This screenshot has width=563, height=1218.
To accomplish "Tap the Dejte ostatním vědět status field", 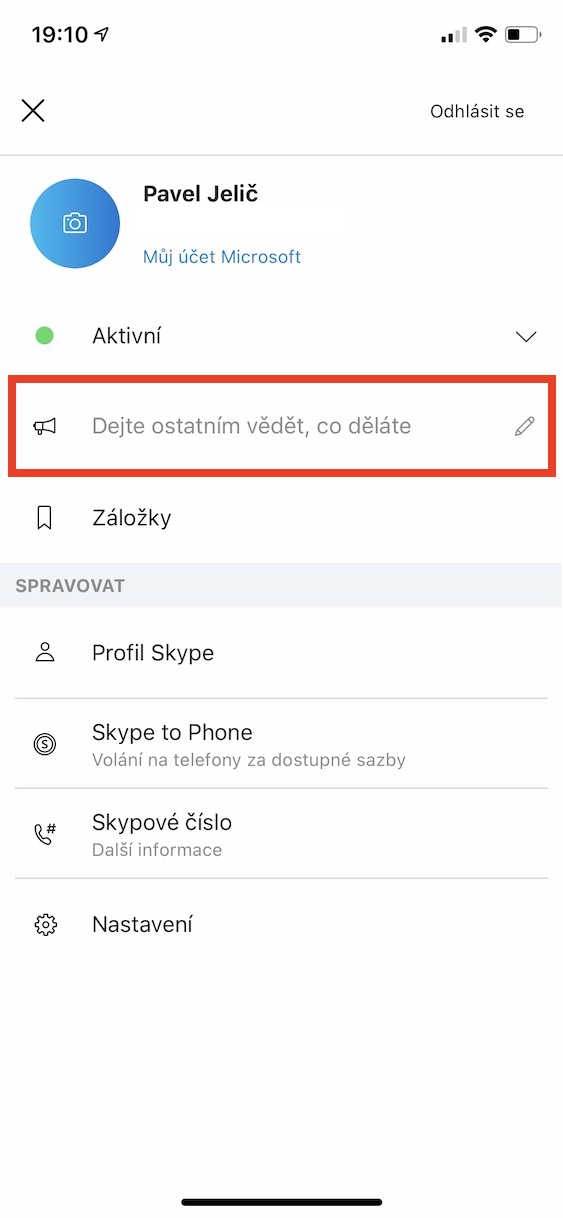I will (x=280, y=427).
